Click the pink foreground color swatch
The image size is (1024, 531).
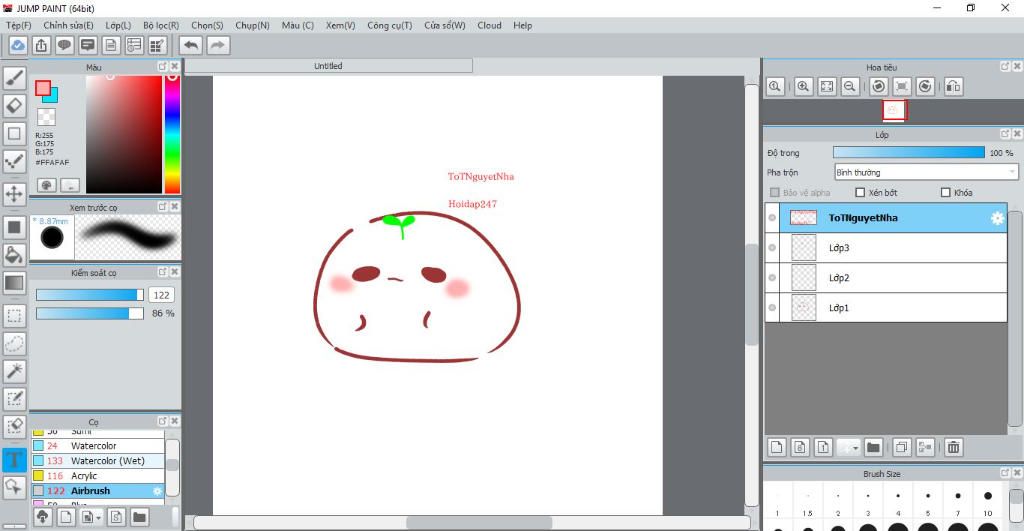click(42, 88)
